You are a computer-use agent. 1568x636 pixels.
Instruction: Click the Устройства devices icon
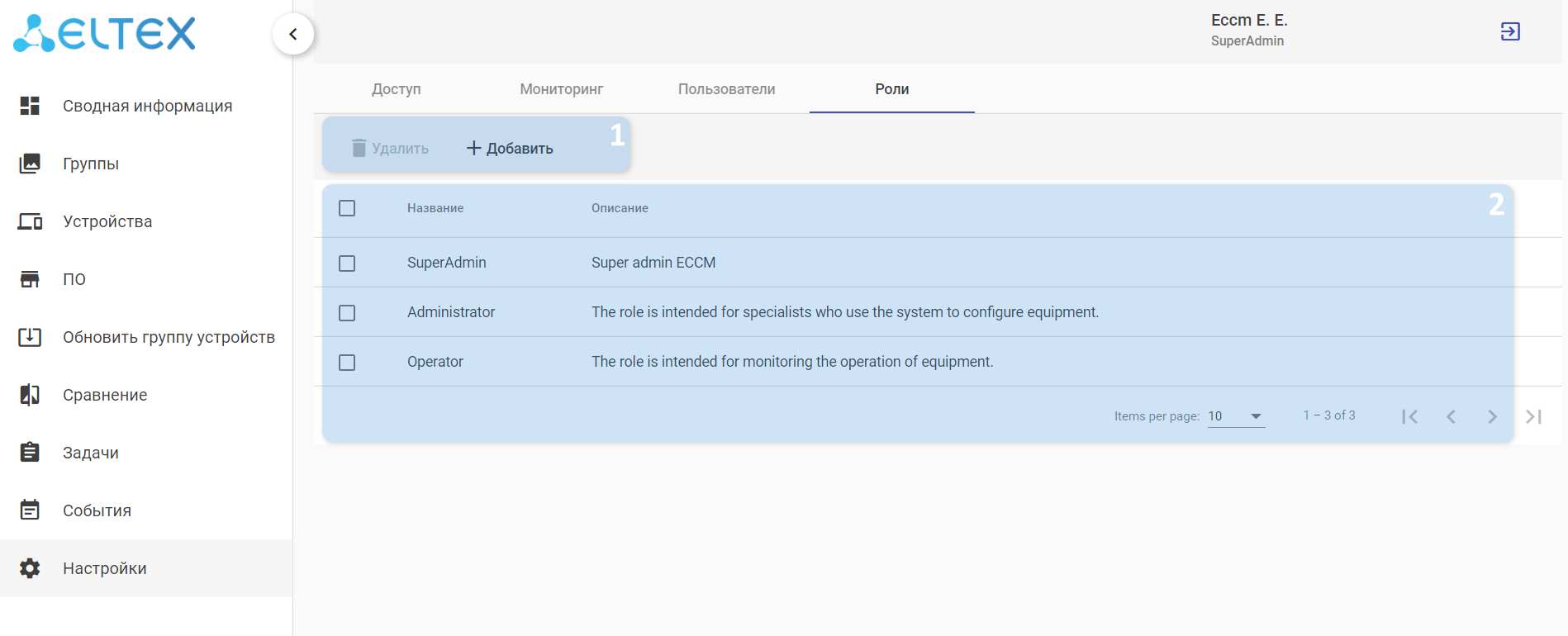point(30,221)
